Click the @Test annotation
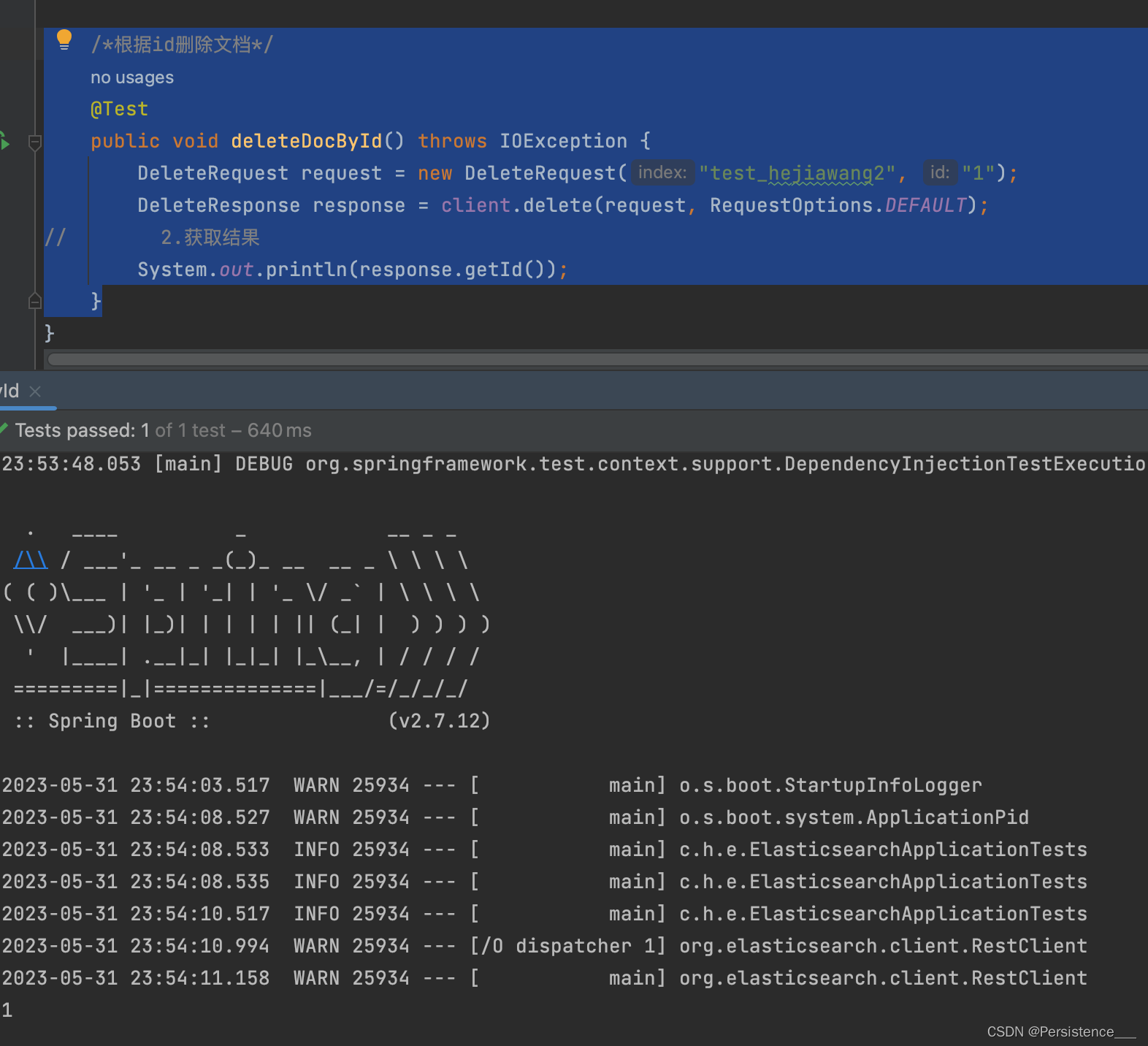 [x=119, y=109]
